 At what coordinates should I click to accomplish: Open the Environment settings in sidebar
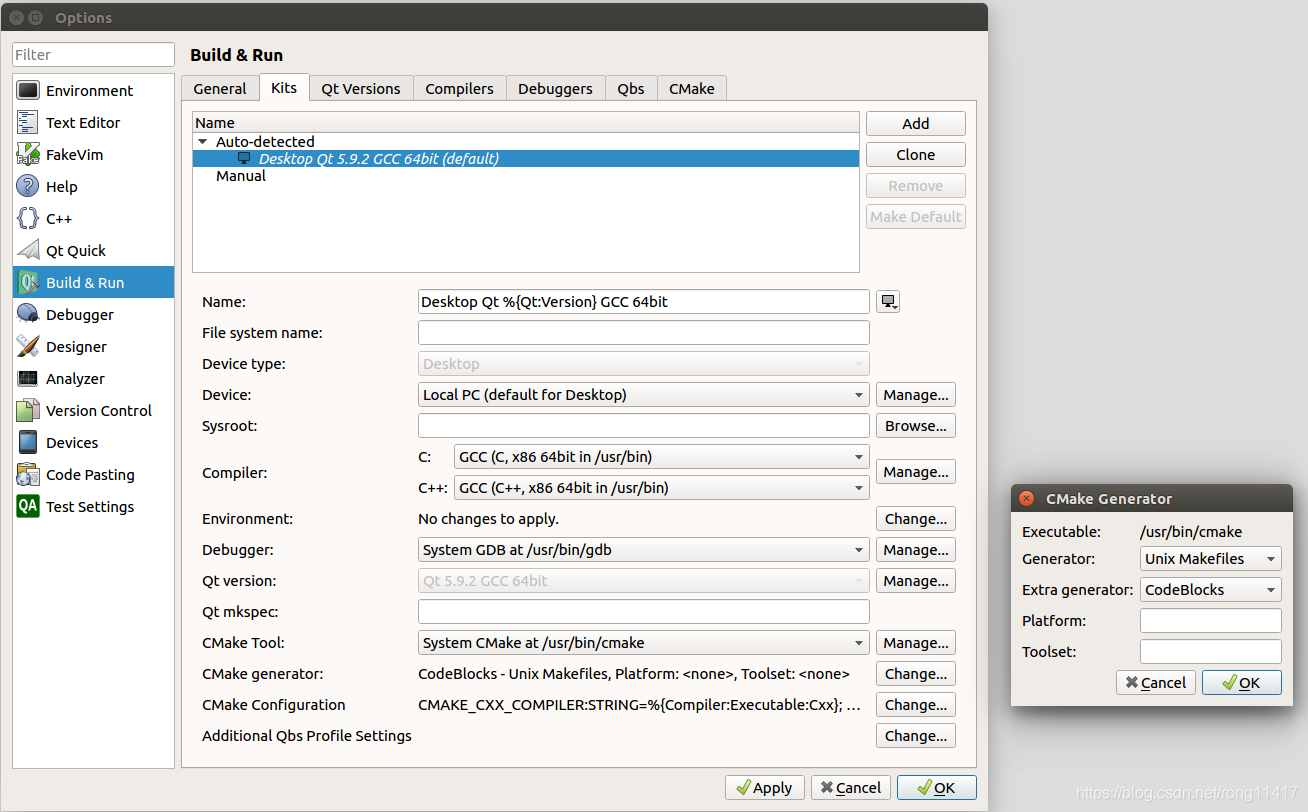coord(90,90)
